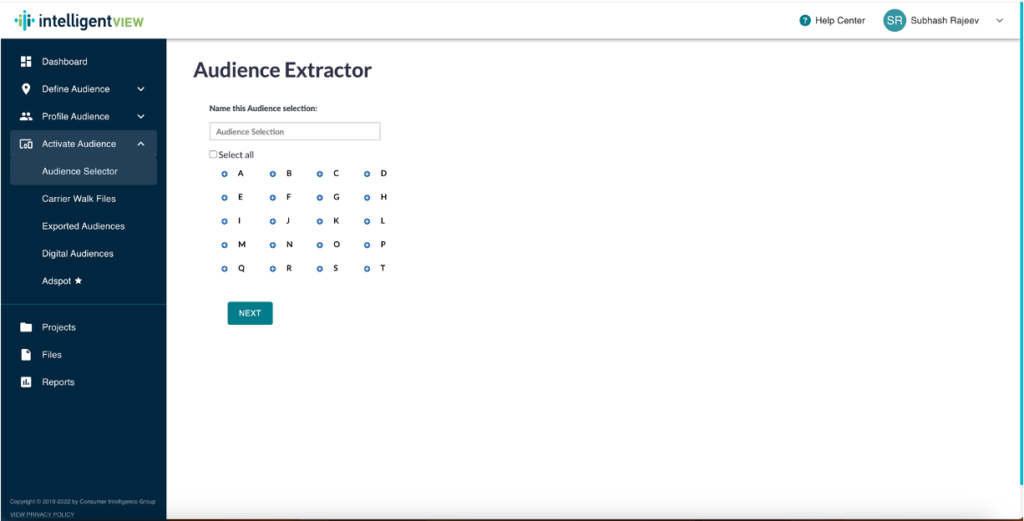Screen dimensions: 1024x521
Task: Open the View Privacy Policy link
Action: (42, 514)
